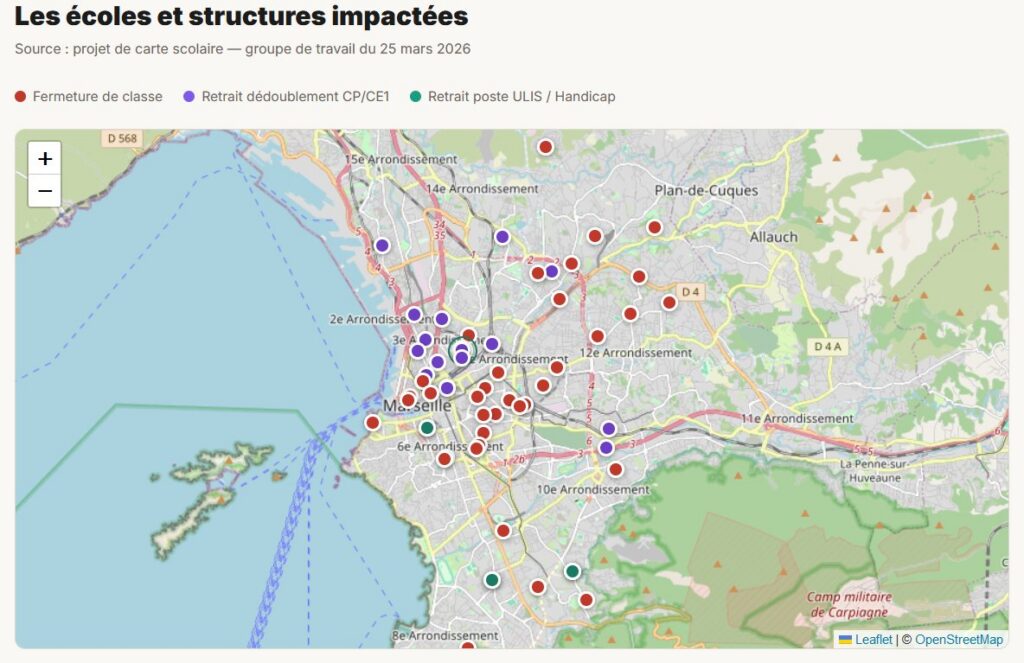Viewport: 1024px width, 663px height.
Task: Click the 'Retrait poste ULIS / Handicap' legend dot
Action: point(415,96)
